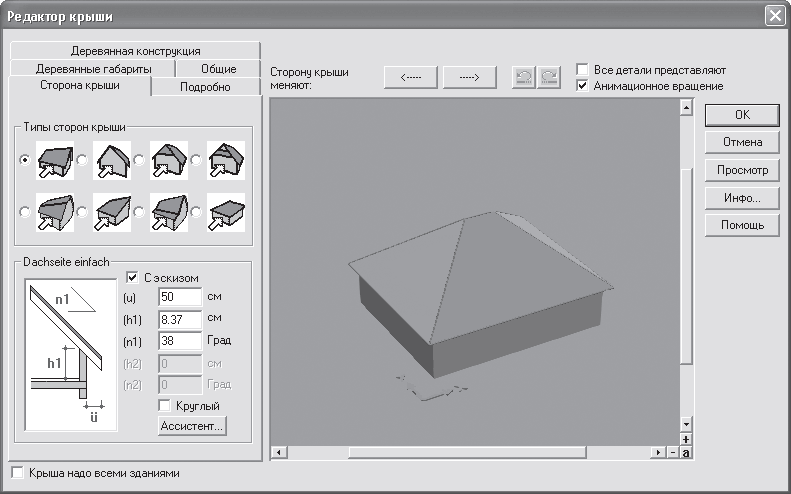
Task: Pick the flat roof icon in bottom row
Action: [225, 211]
